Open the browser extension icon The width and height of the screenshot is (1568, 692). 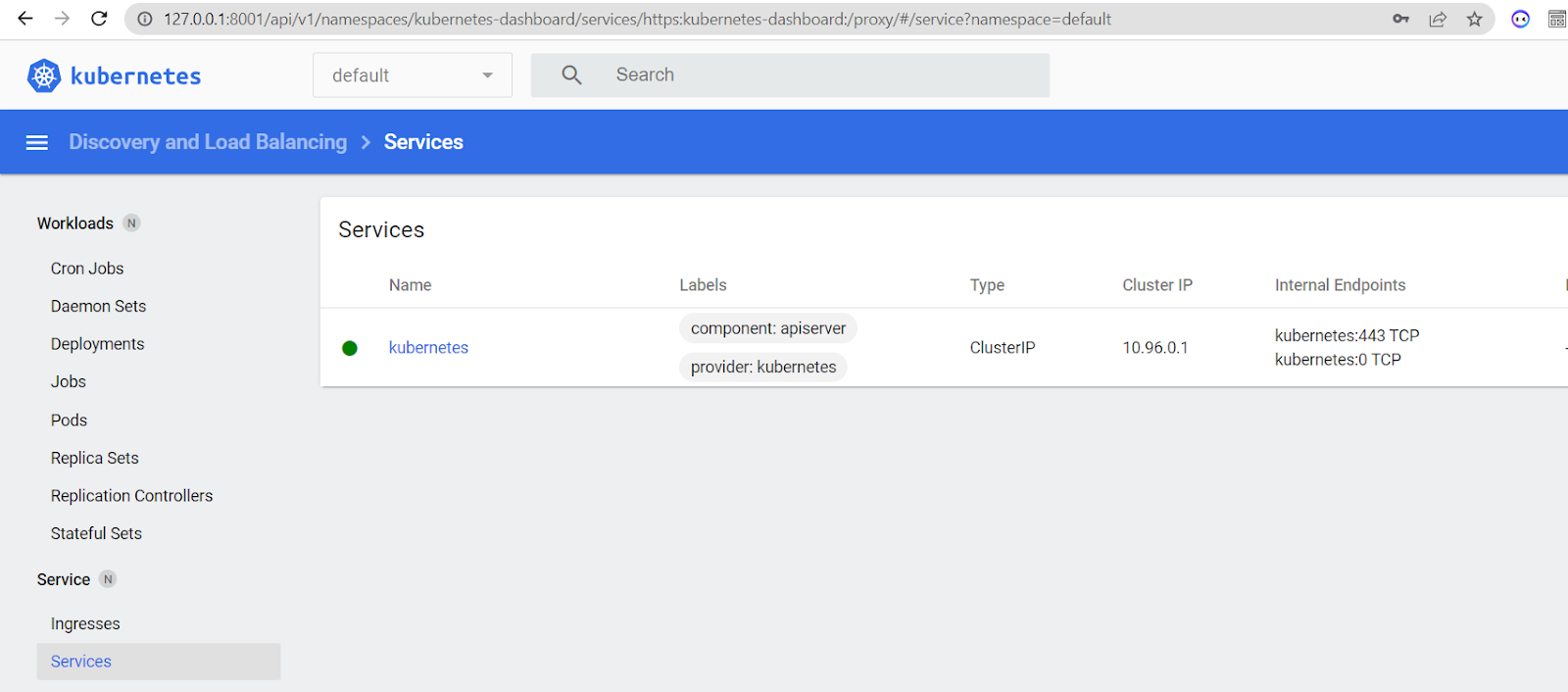click(x=1520, y=19)
